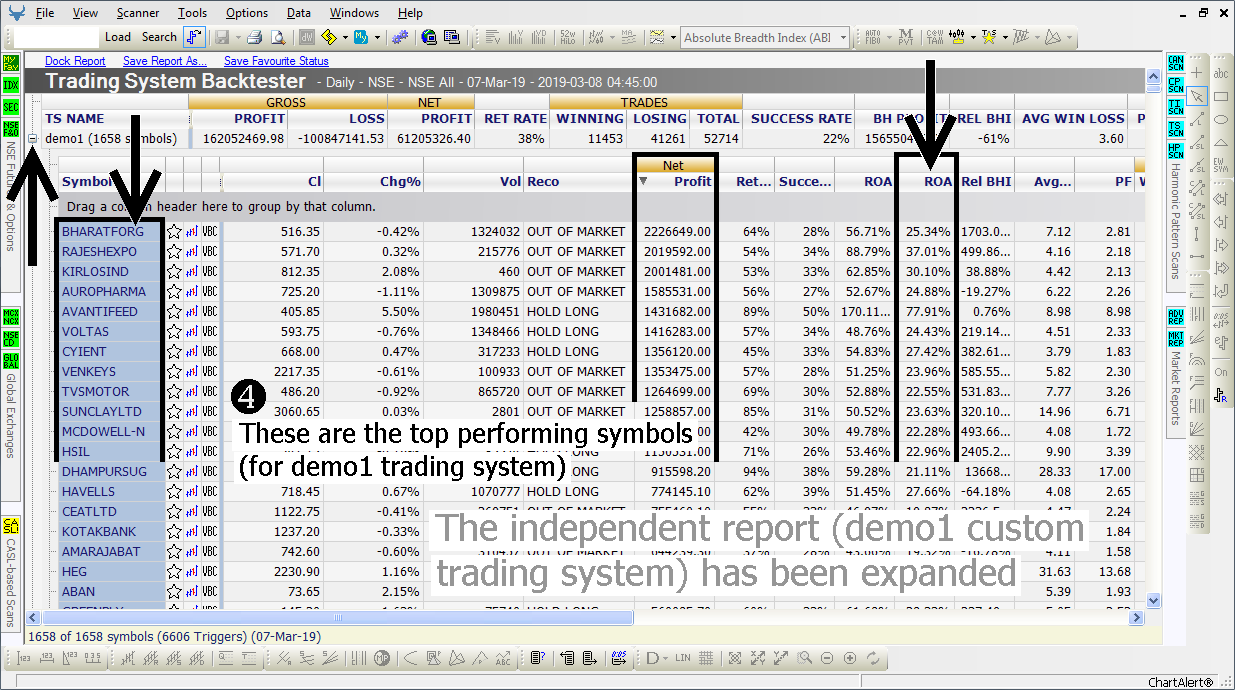The width and height of the screenshot is (1235, 690).
Task: Click the COW TAM toolbar icon
Action: 933,37
